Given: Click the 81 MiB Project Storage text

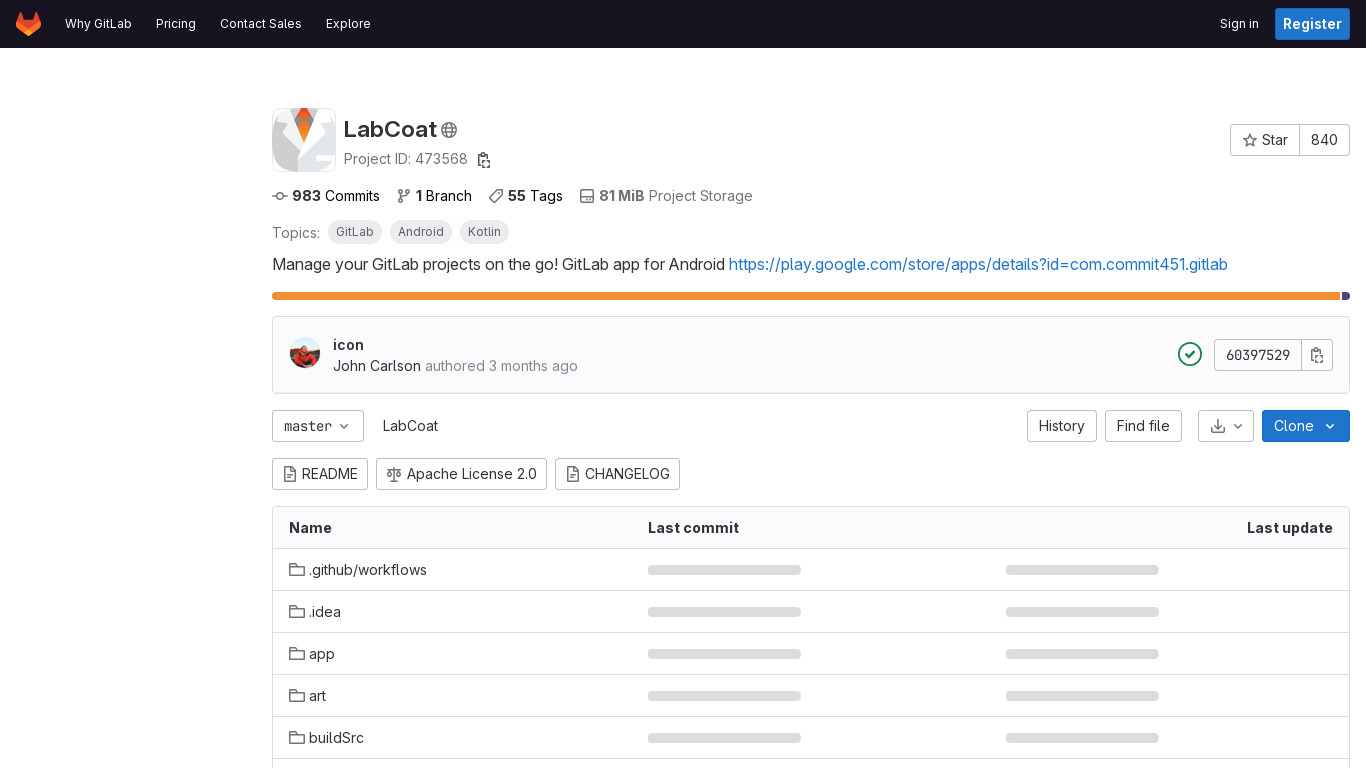Looking at the screenshot, I should [x=666, y=196].
